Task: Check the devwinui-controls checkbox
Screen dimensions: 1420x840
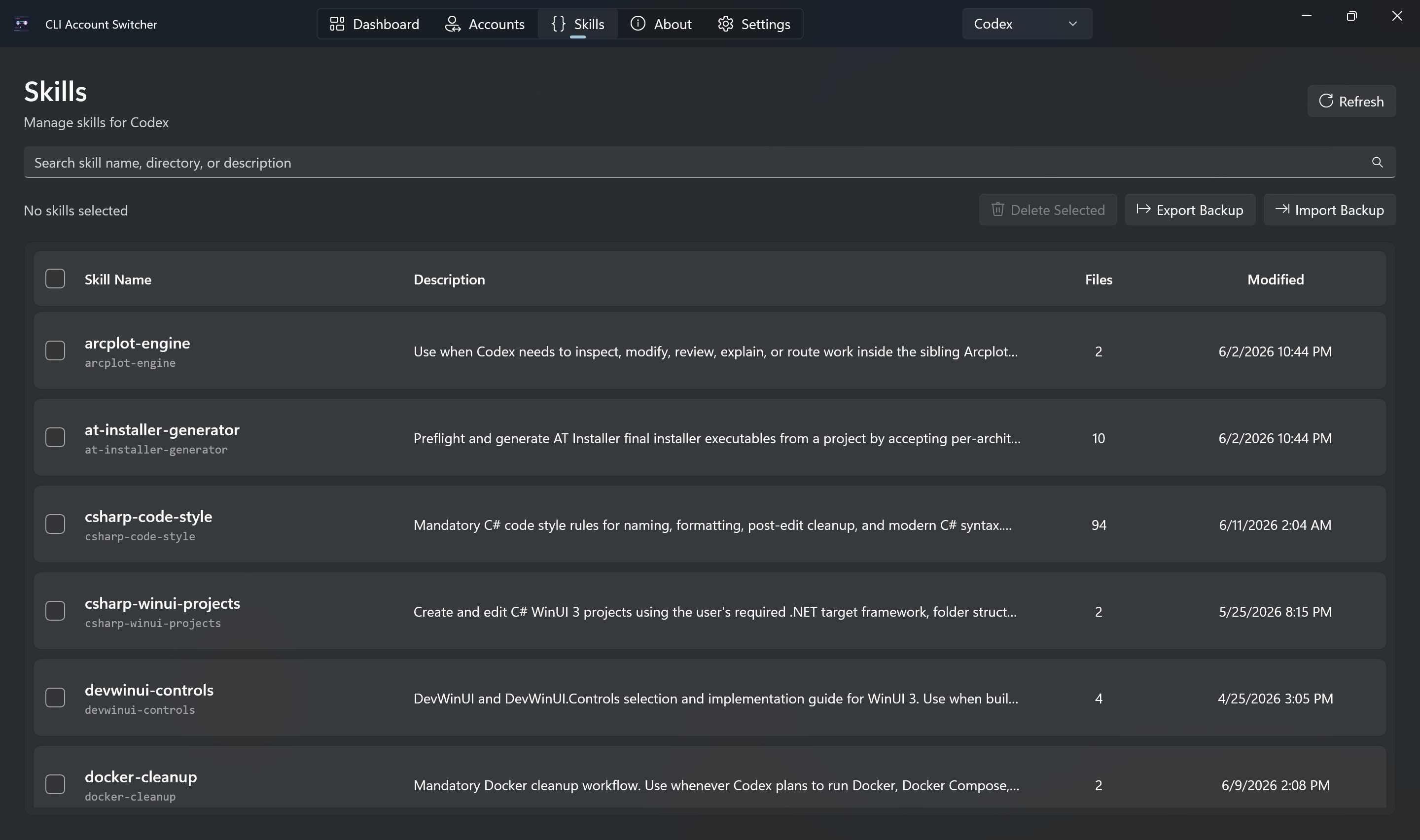Action: (x=55, y=698)
